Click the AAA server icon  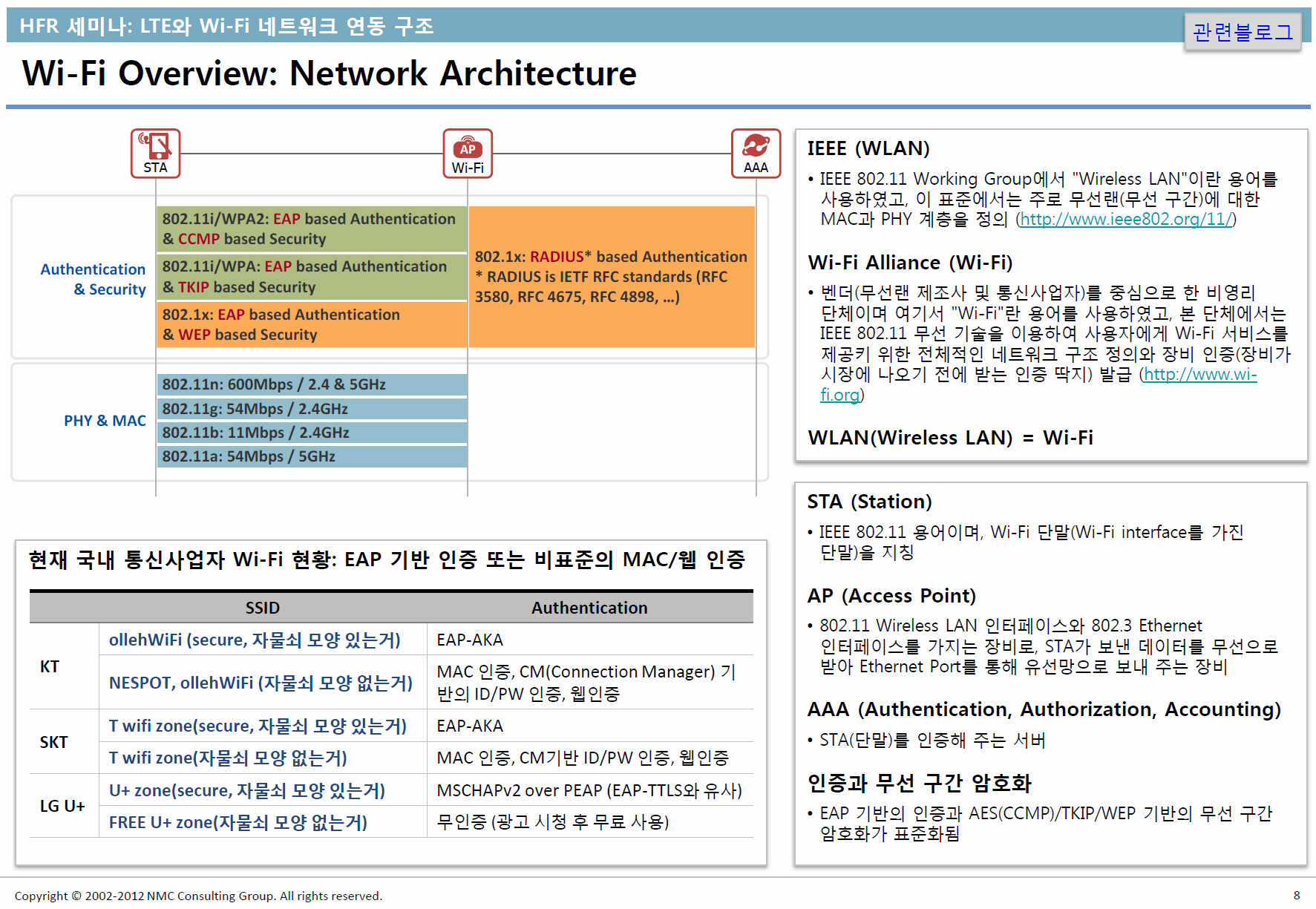tap(756, 154)
